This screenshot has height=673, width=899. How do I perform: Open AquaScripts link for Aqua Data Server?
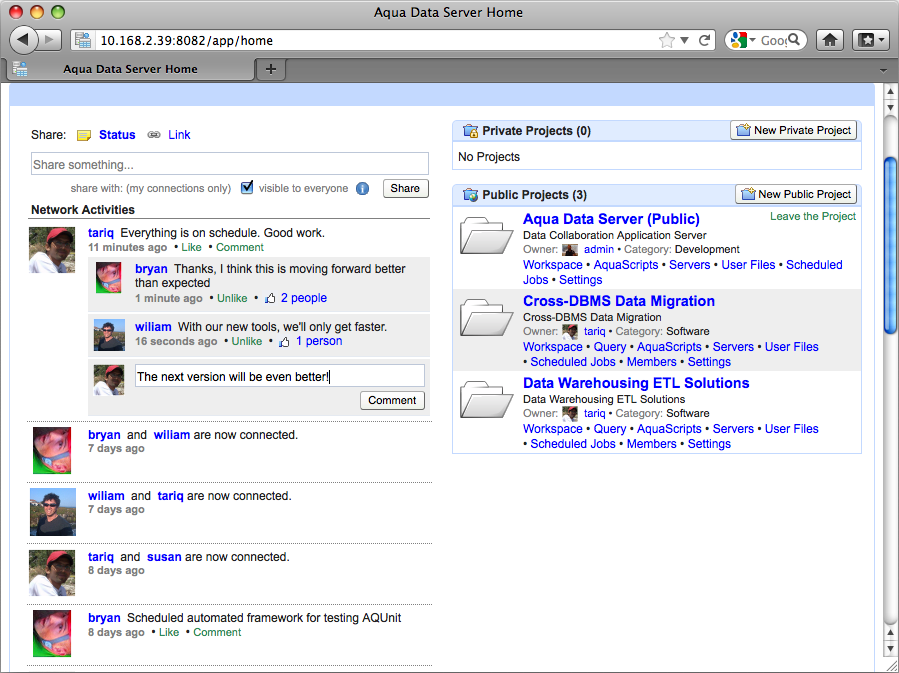pos(626,265)
